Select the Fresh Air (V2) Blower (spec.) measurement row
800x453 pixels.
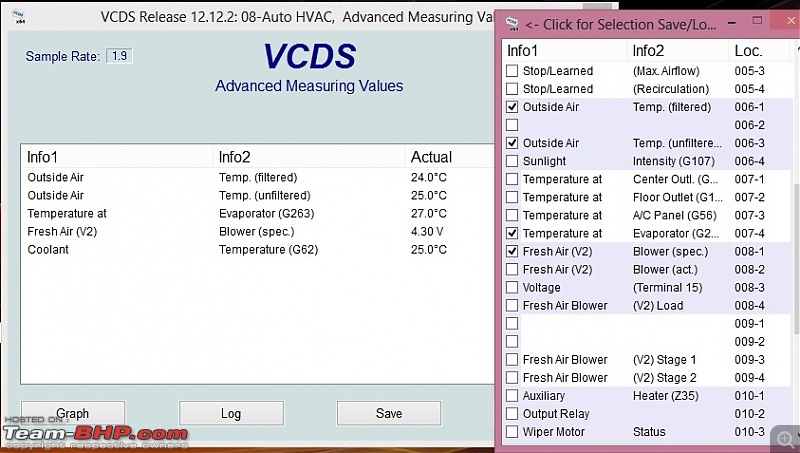click(x=258, y=232)
